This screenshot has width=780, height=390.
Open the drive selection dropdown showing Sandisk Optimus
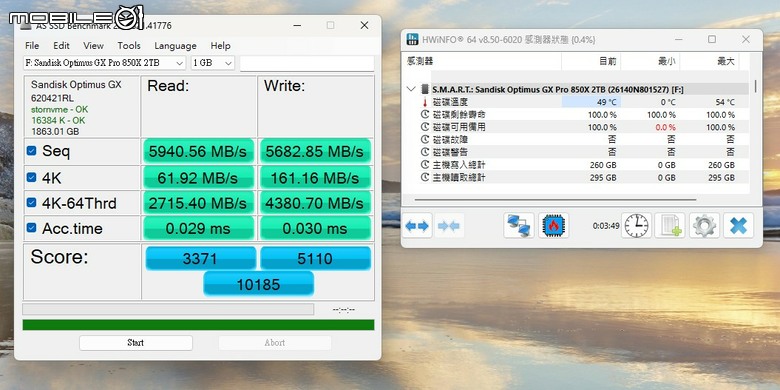104,63
